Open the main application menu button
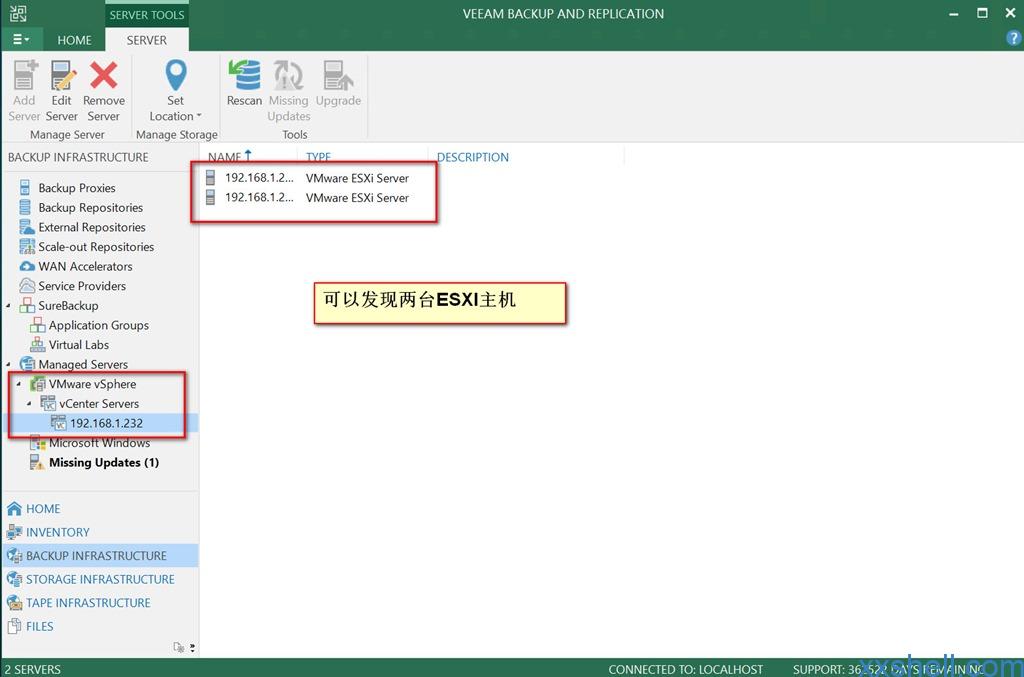Screen dimensions: 1024x677 pyautogui.click(x=21, y=40)
